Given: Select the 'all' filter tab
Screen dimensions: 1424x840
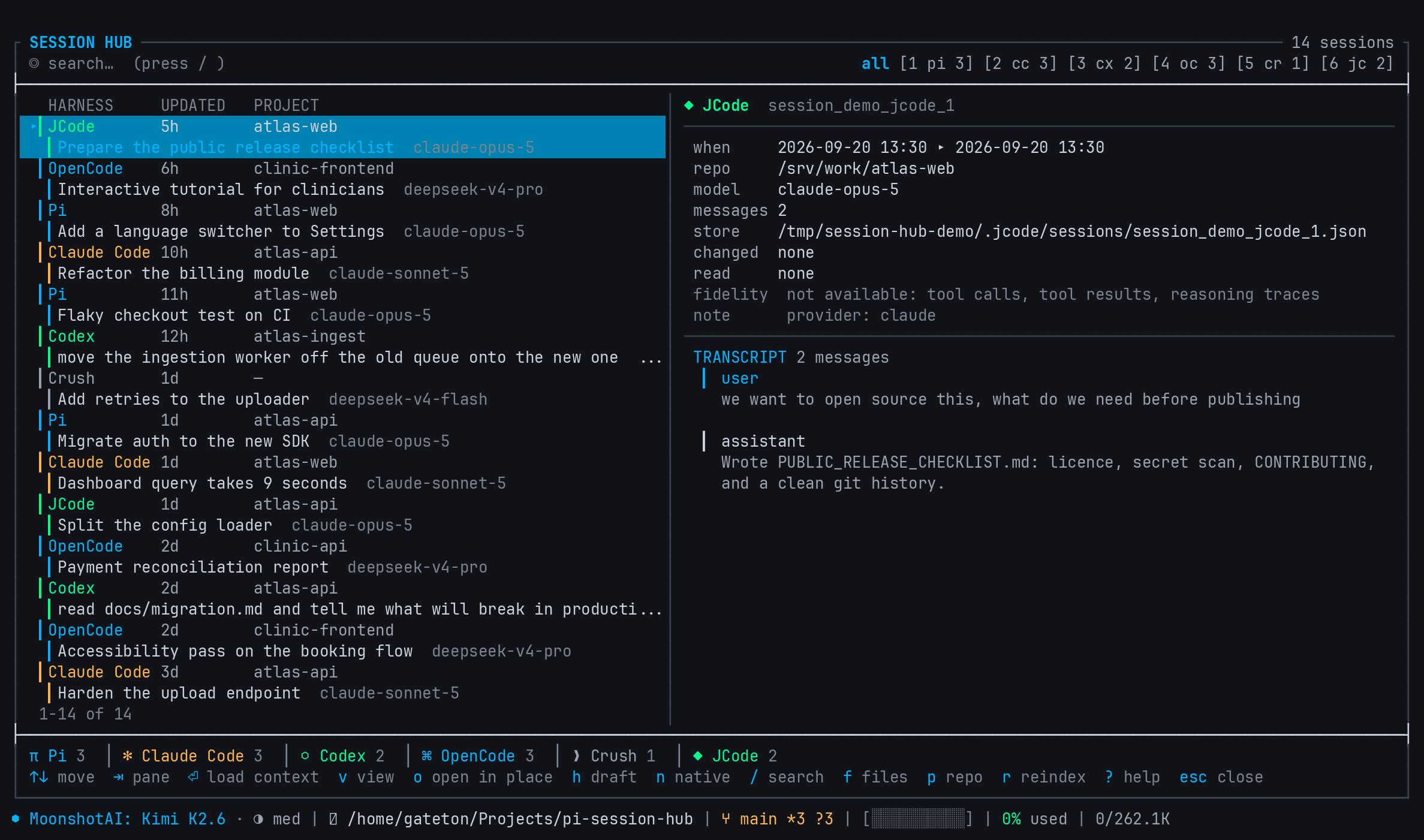Looking at the screenshot, I should [875, 64].
